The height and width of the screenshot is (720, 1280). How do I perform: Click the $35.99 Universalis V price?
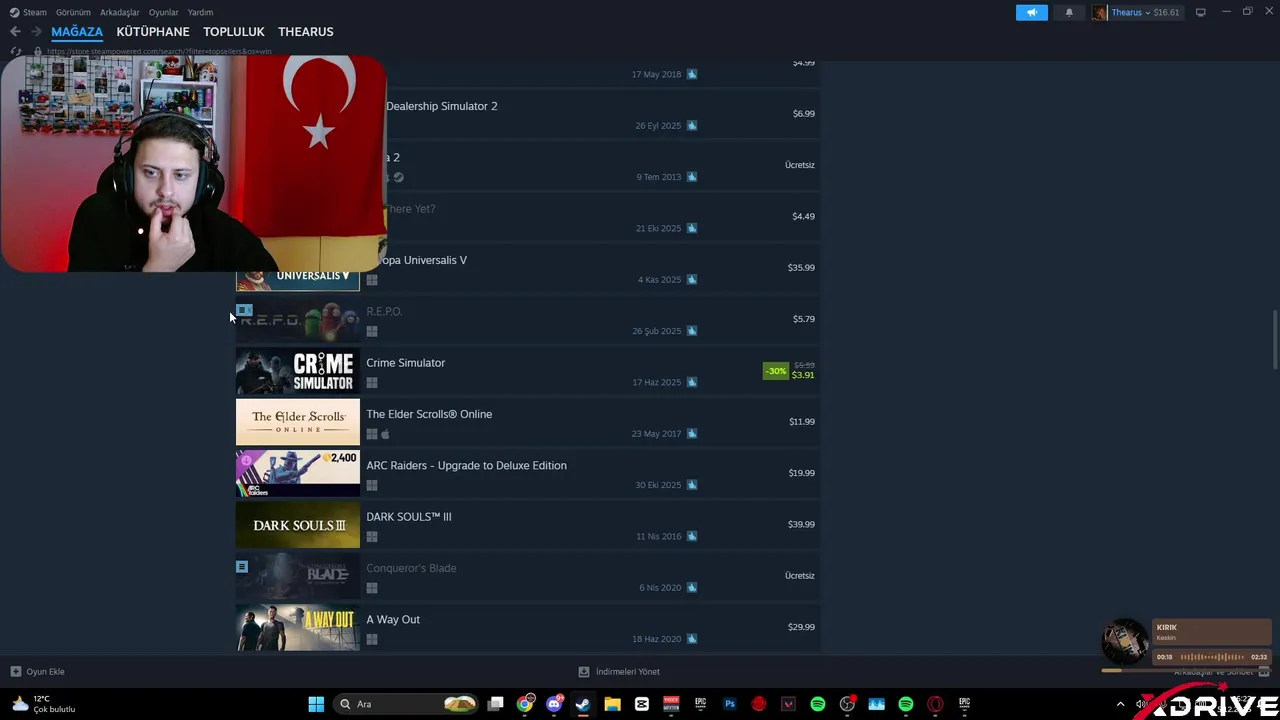[801, 267]
